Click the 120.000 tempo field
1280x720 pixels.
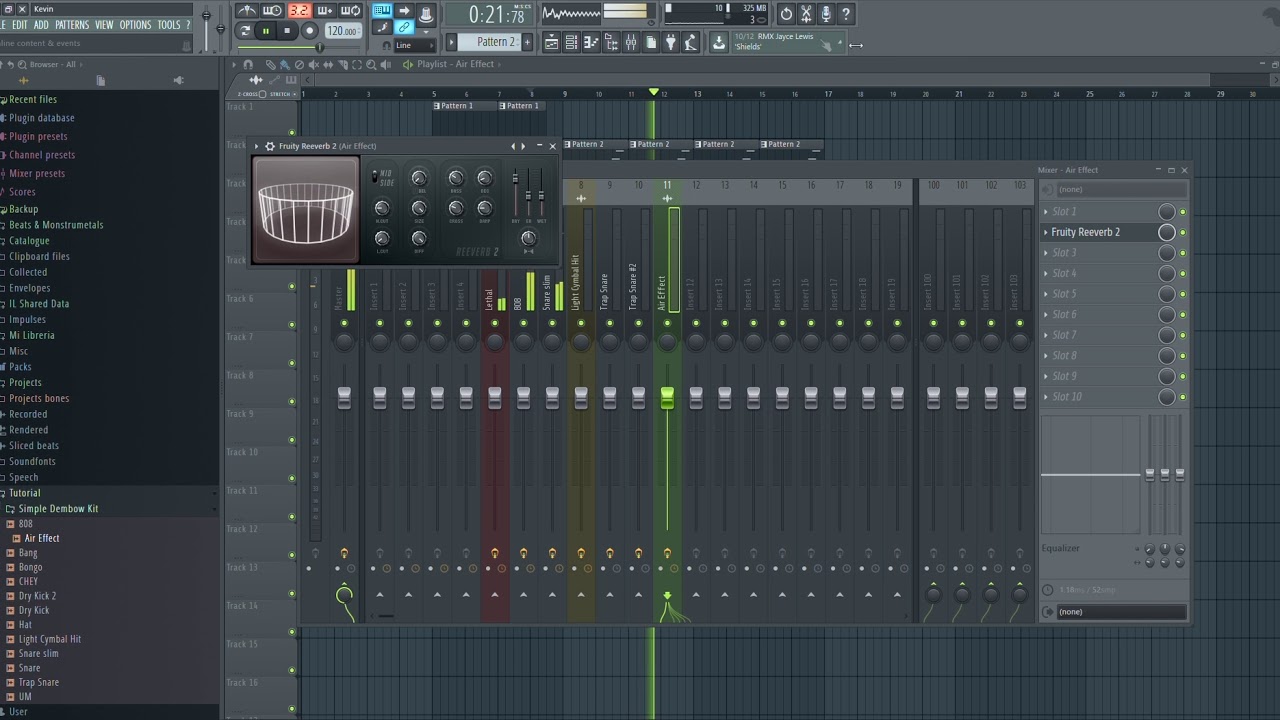[x=342, y=31]
